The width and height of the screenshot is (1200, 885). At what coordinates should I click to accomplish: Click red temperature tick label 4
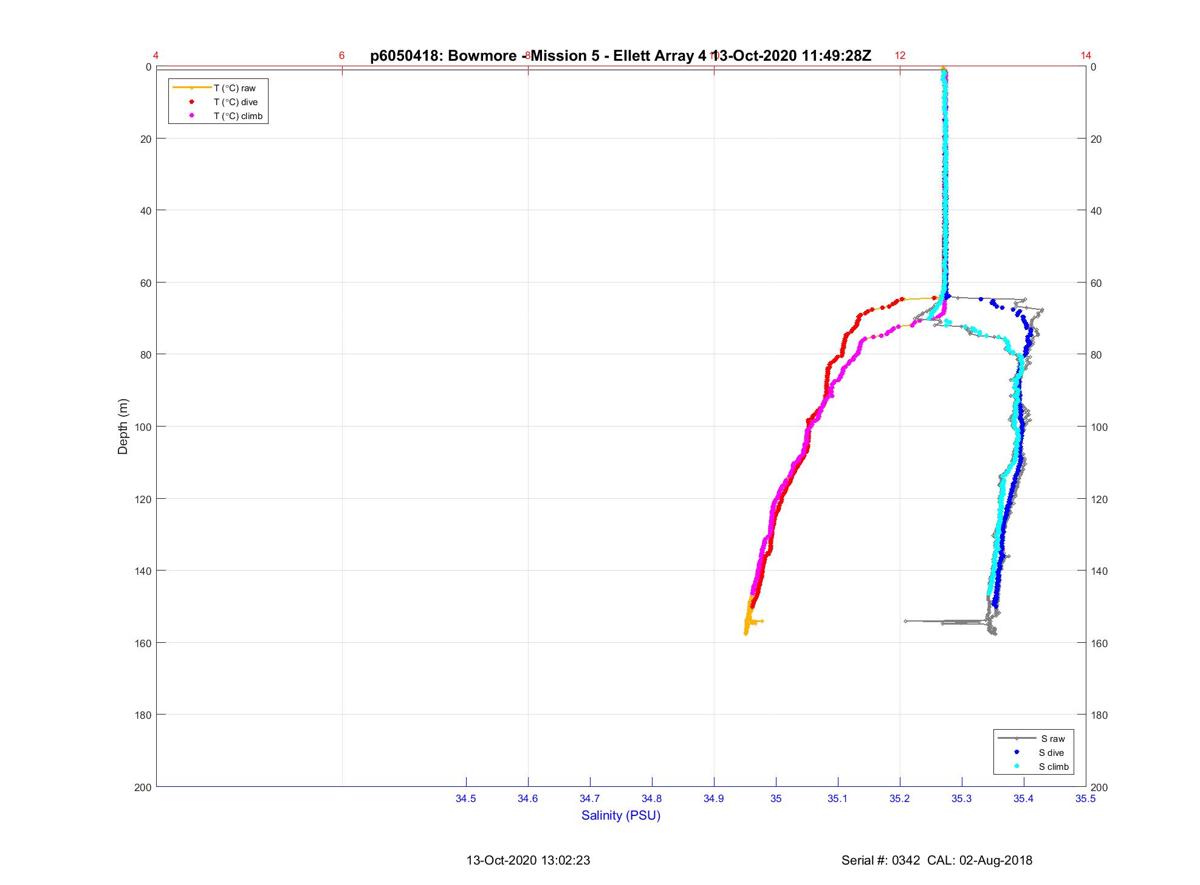click(156, 56)
